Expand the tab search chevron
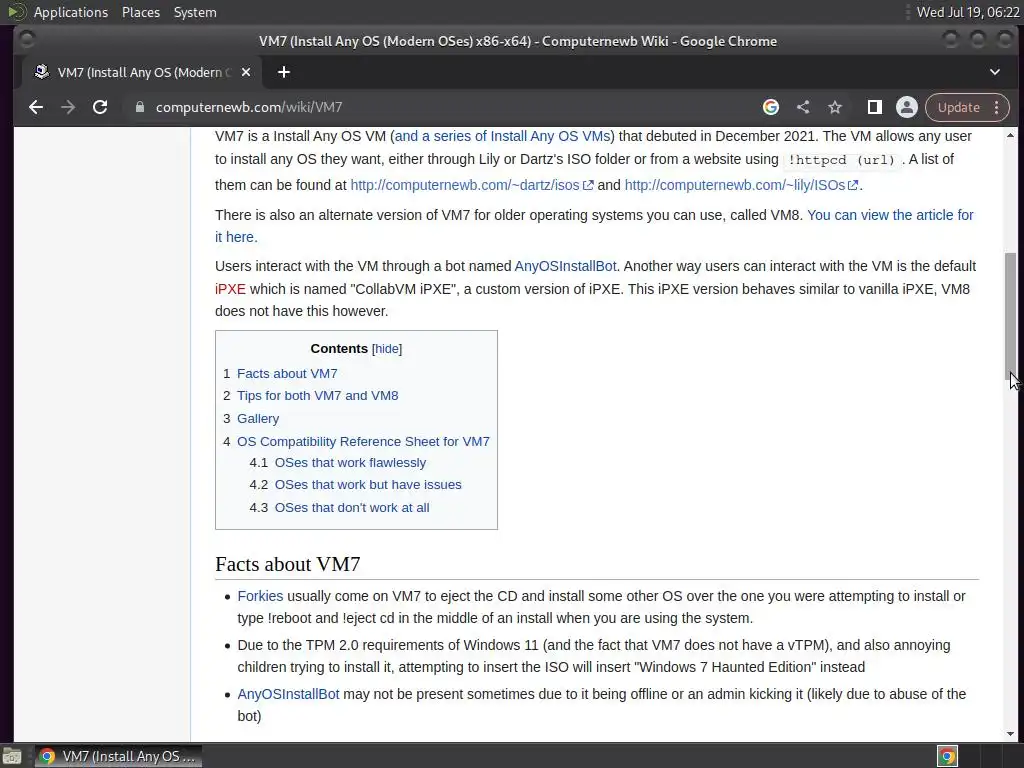The image size is (1024, 768). [995, 72]
